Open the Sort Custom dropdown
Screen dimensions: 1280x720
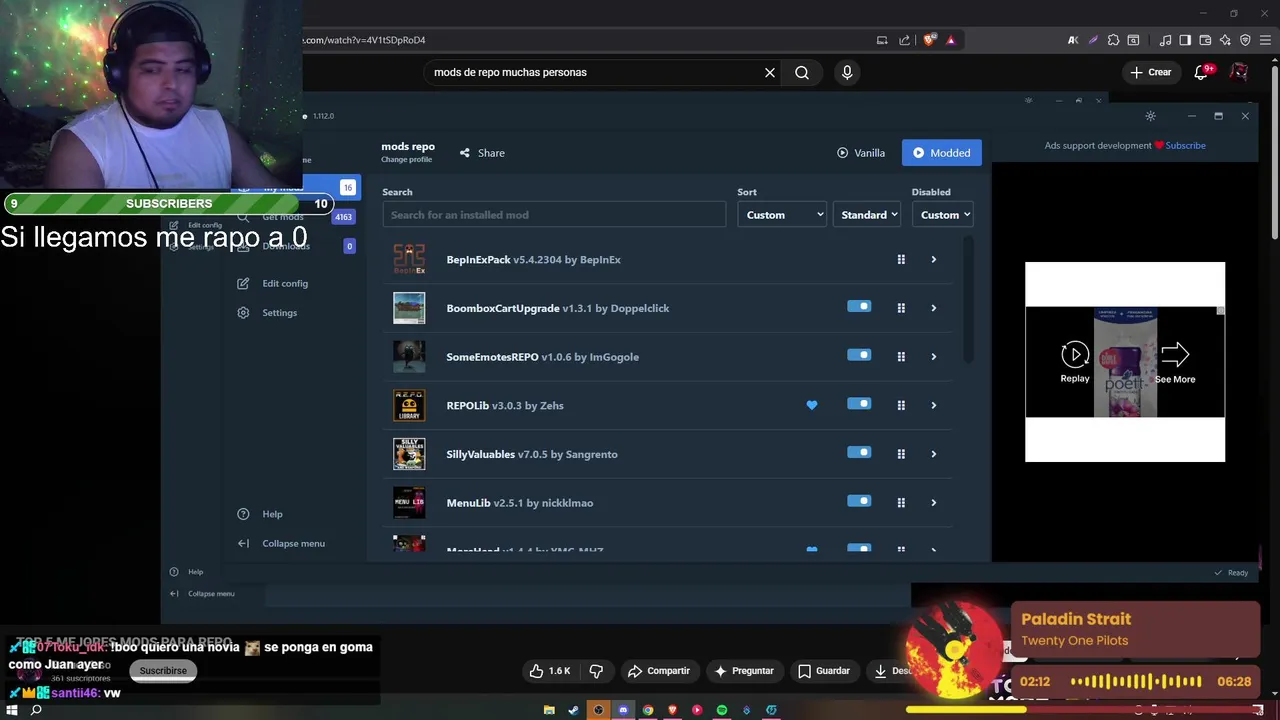[x=782, y=215]
